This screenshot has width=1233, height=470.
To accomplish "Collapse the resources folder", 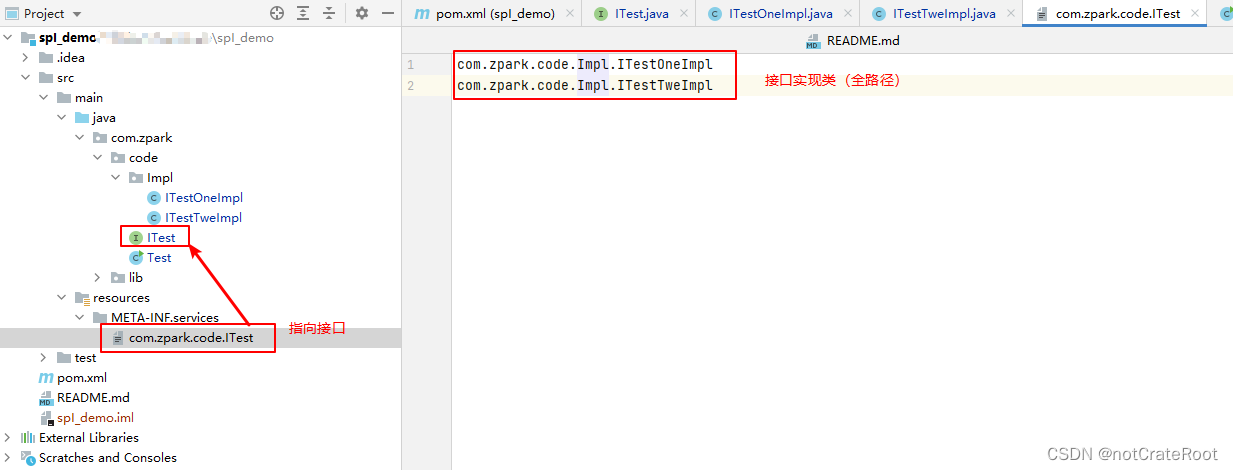I will [x=63, y=297].
